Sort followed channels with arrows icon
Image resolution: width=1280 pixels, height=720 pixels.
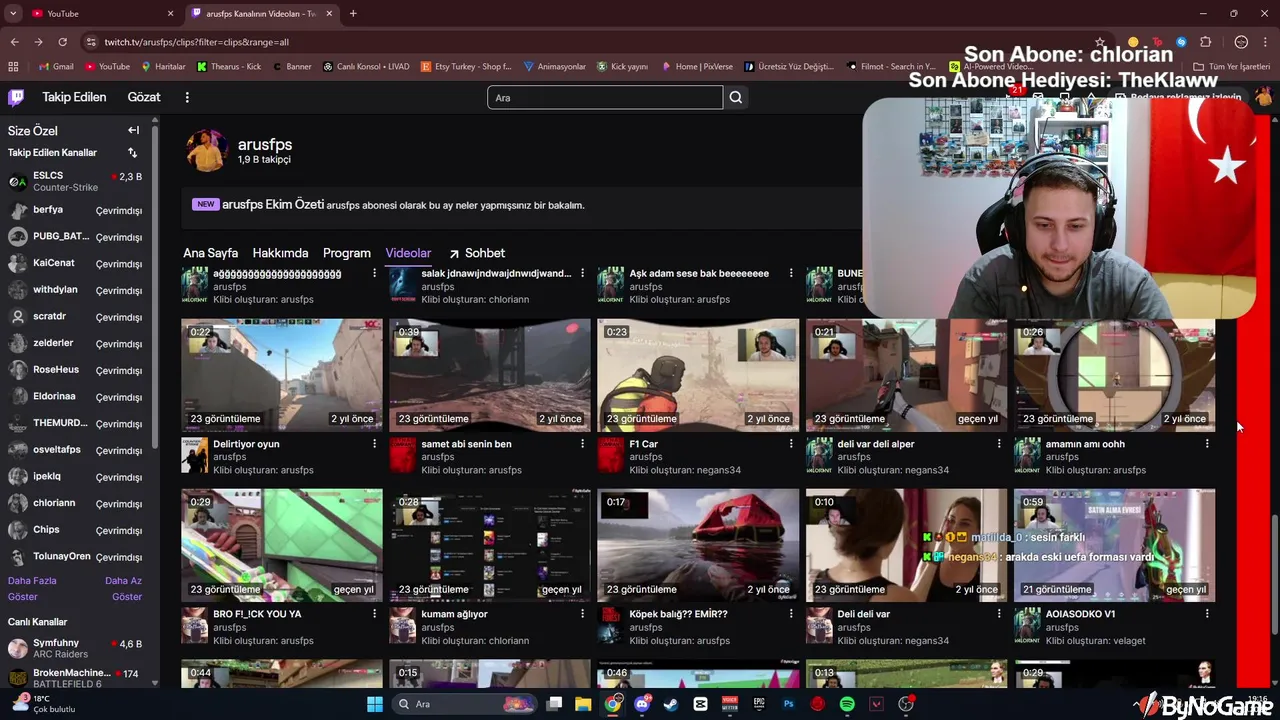click(132, 153)
